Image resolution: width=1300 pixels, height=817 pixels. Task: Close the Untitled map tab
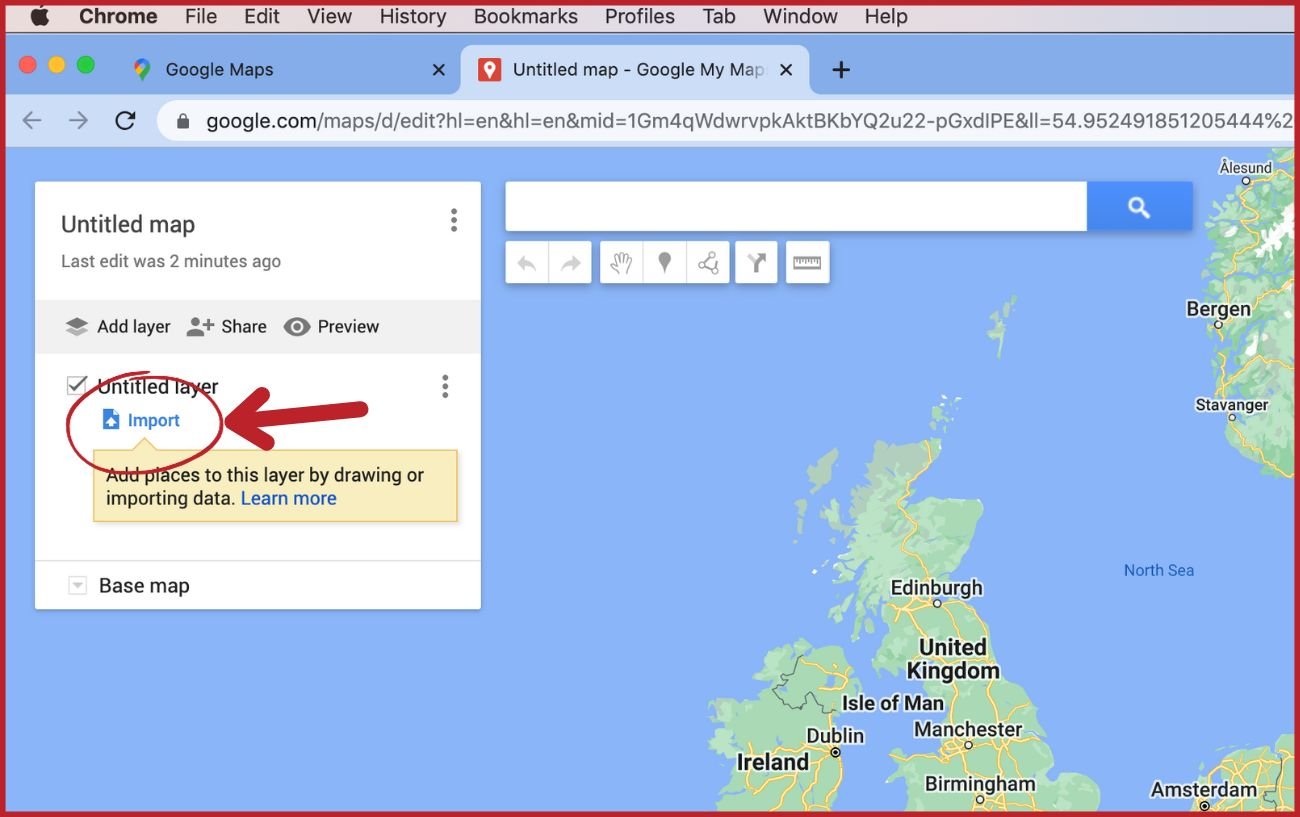[786, 70]
